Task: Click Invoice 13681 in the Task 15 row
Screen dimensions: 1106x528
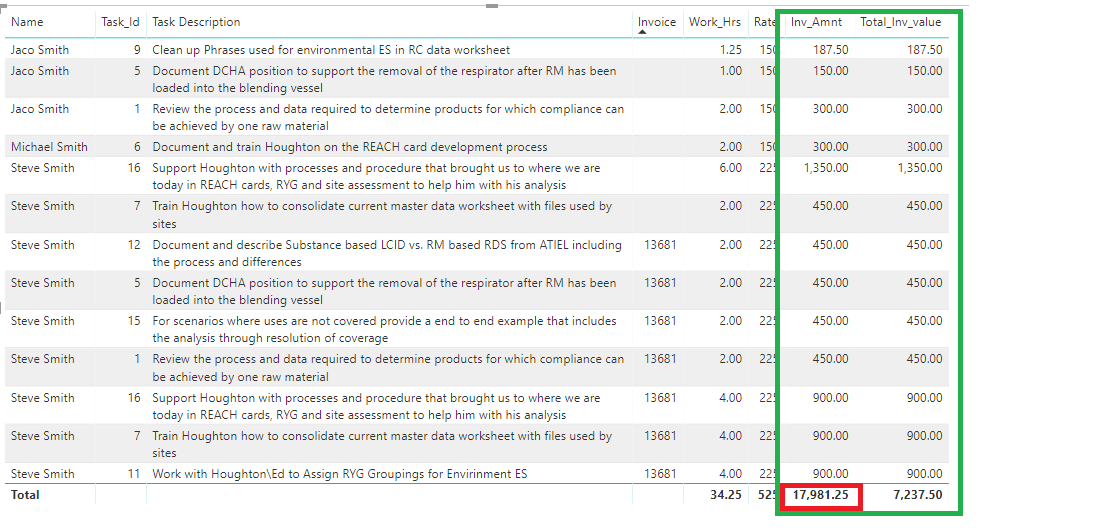Action: click(x=660, y=321)
